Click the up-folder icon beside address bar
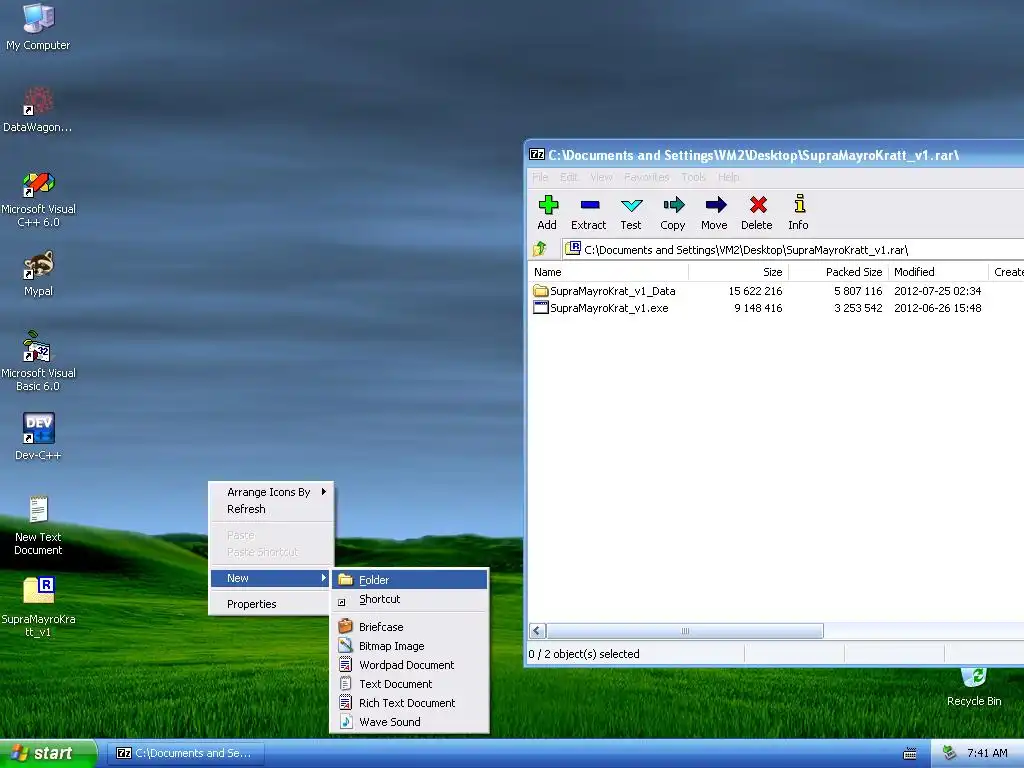1024x768 pixels. (539, 249)
